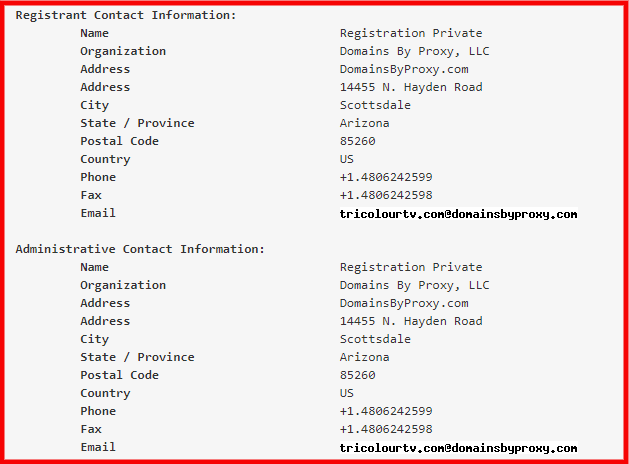Click Registrant address DomainsByProxy.com text
The image size is (629, 464).
404,69
